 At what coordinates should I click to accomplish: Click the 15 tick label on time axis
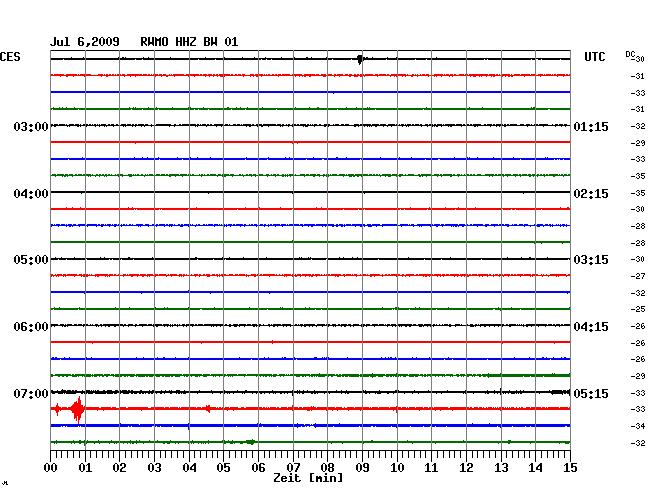570,468
